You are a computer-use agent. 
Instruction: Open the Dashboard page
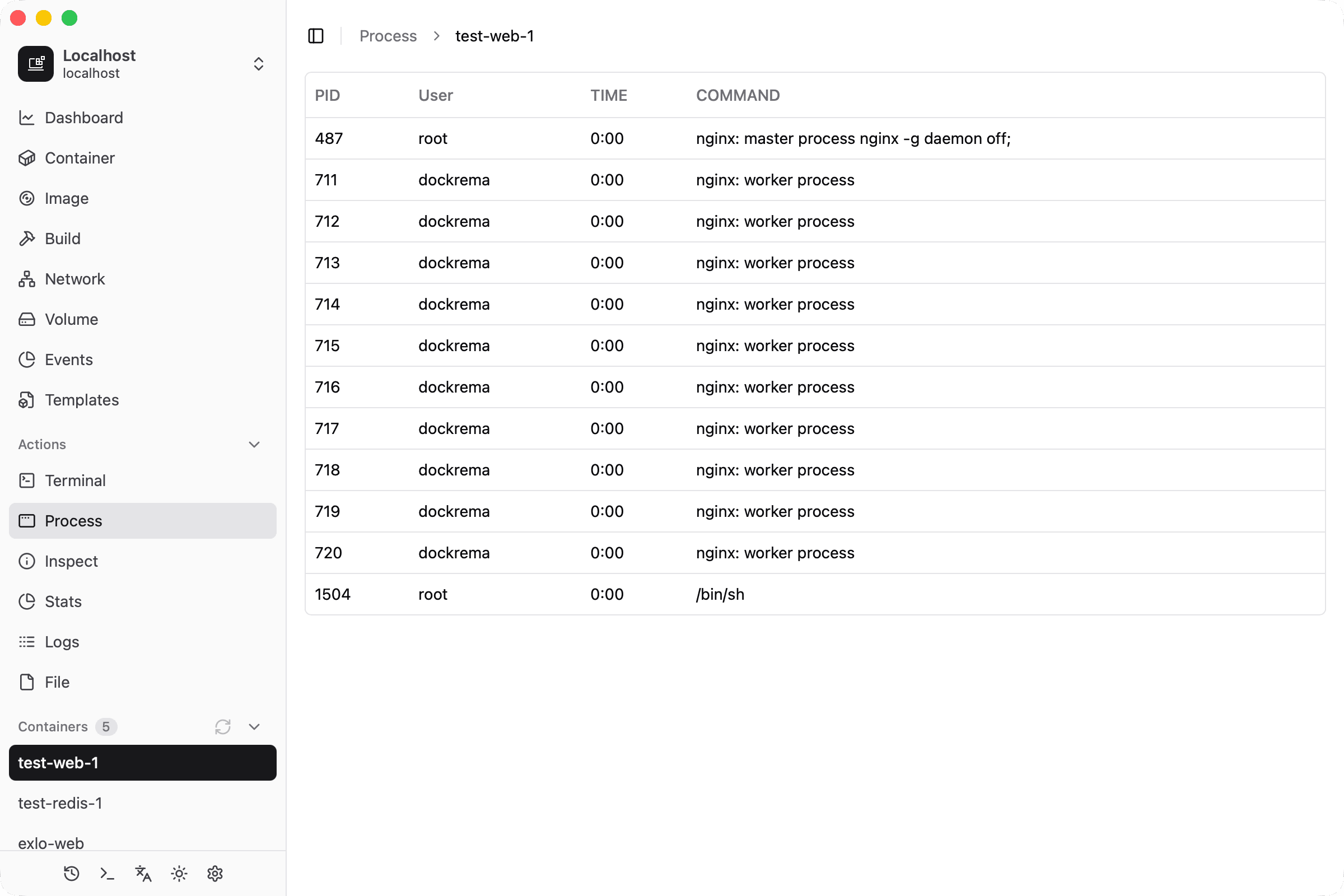[x=83, y=118]
